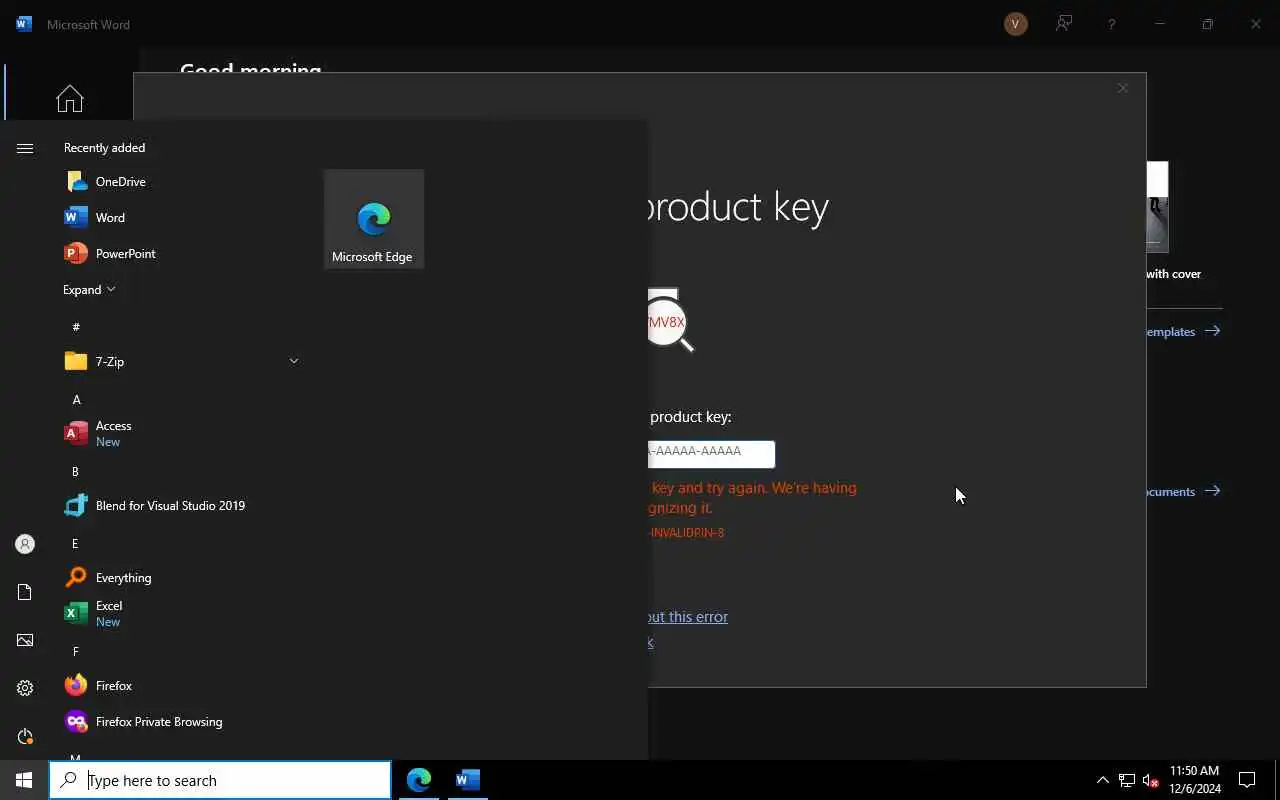Image resolution: width=1280 pixels, height=800 pixels.
Task: Focus the taskbar search box
Action: tap(220, 780)
